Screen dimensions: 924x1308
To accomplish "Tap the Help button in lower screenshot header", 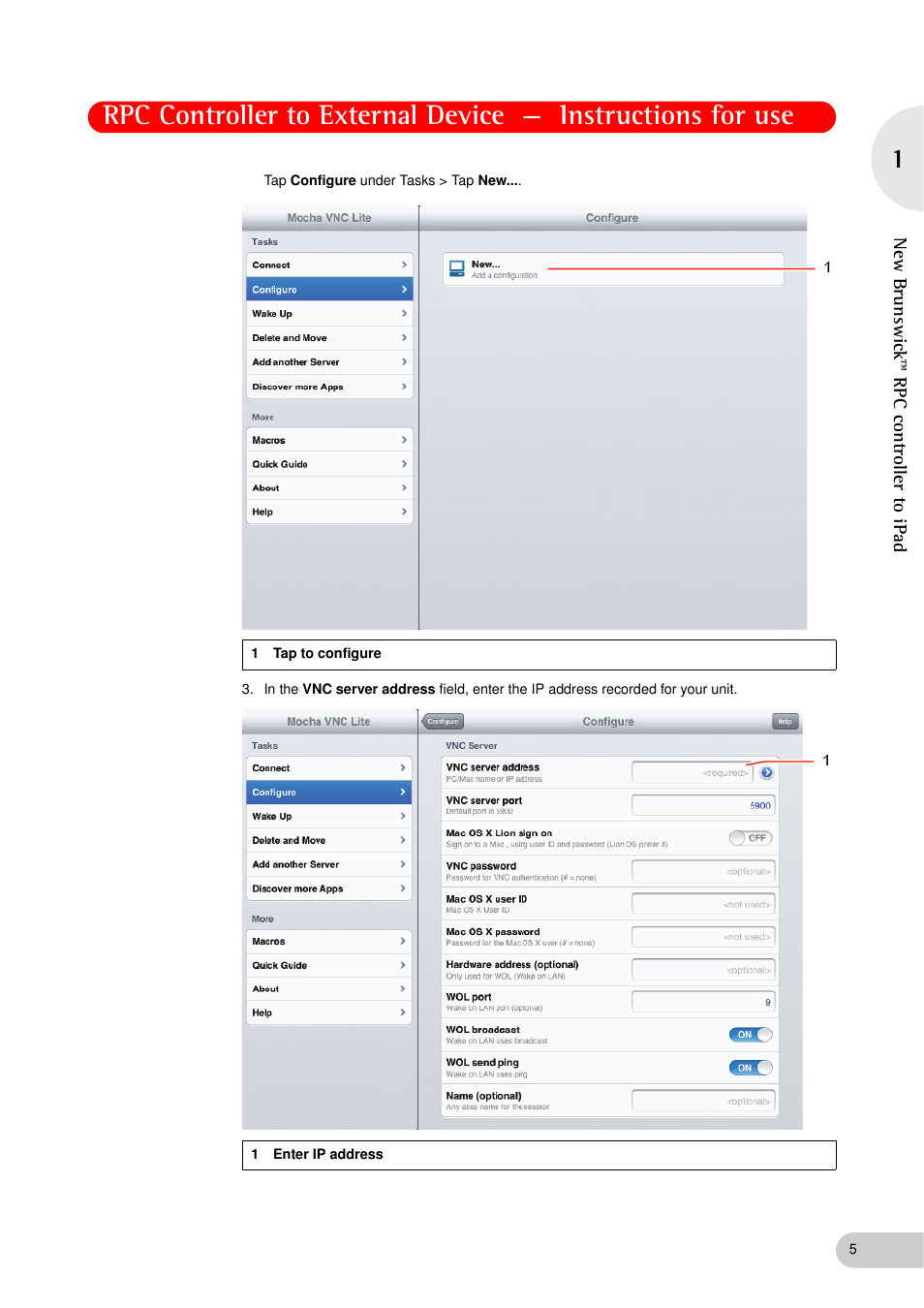I will [785, 721].
